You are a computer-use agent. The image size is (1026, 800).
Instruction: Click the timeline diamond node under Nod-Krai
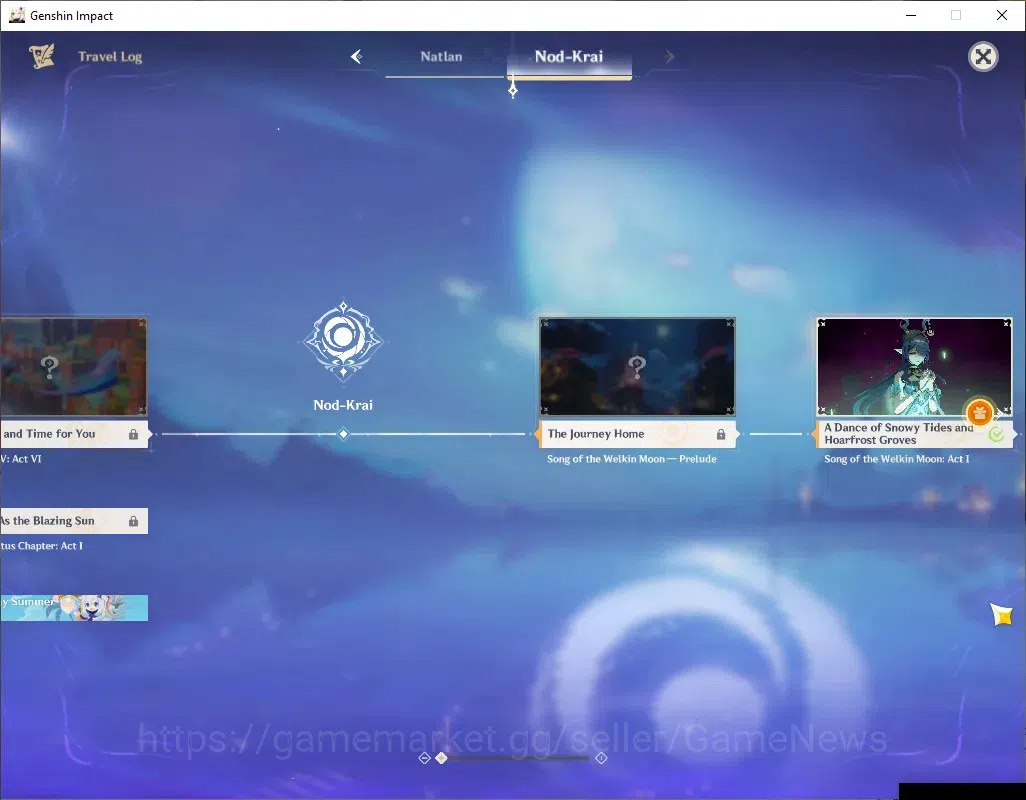click(x=344, y=434)
